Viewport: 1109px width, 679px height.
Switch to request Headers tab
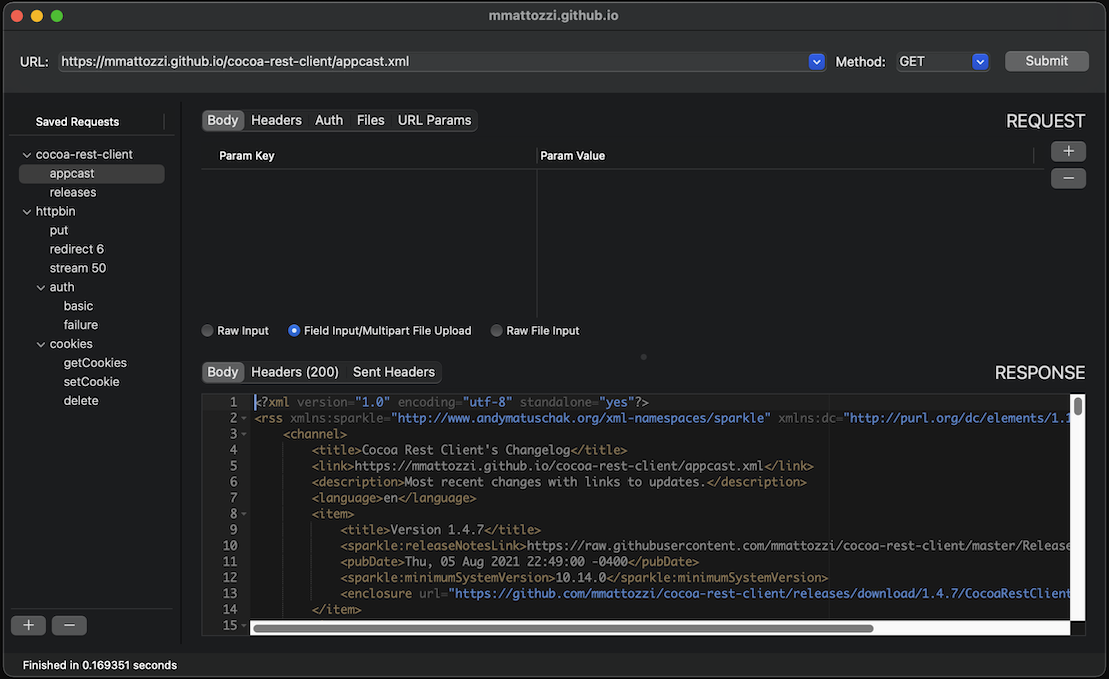pos(276,120)
